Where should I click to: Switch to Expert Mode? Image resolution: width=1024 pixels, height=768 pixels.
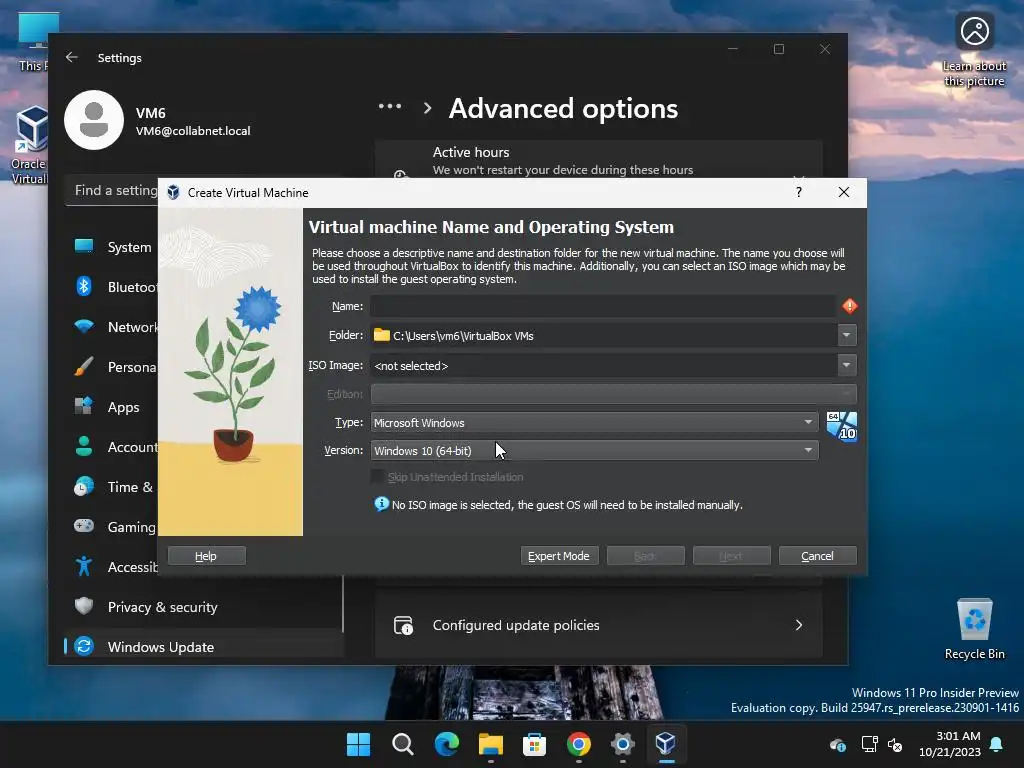(559, 556)
